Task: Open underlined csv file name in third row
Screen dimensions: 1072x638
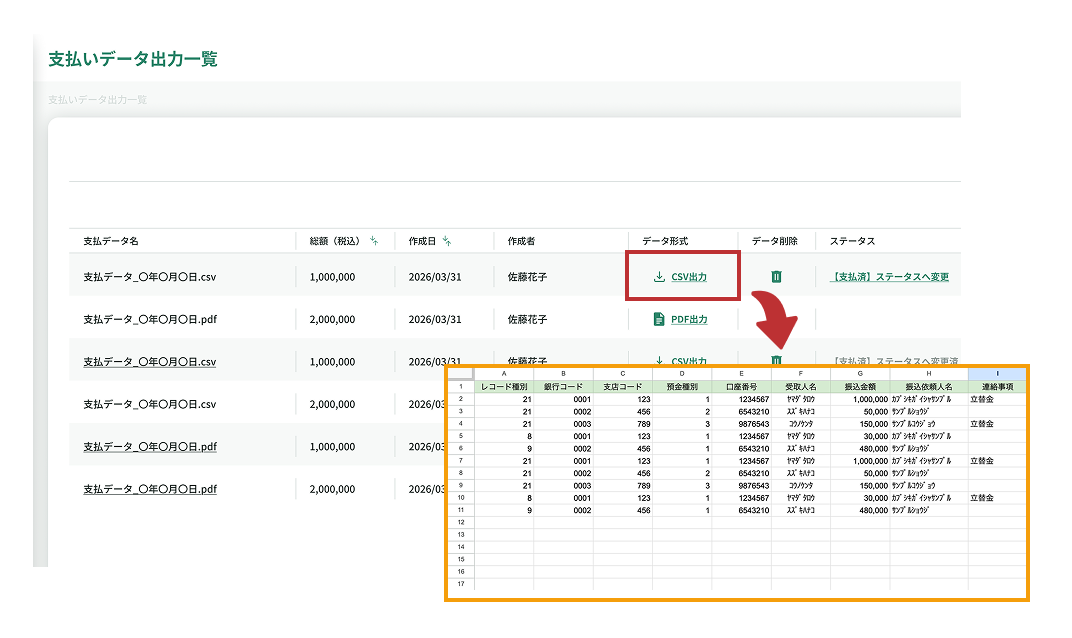Action: [150, 362]
